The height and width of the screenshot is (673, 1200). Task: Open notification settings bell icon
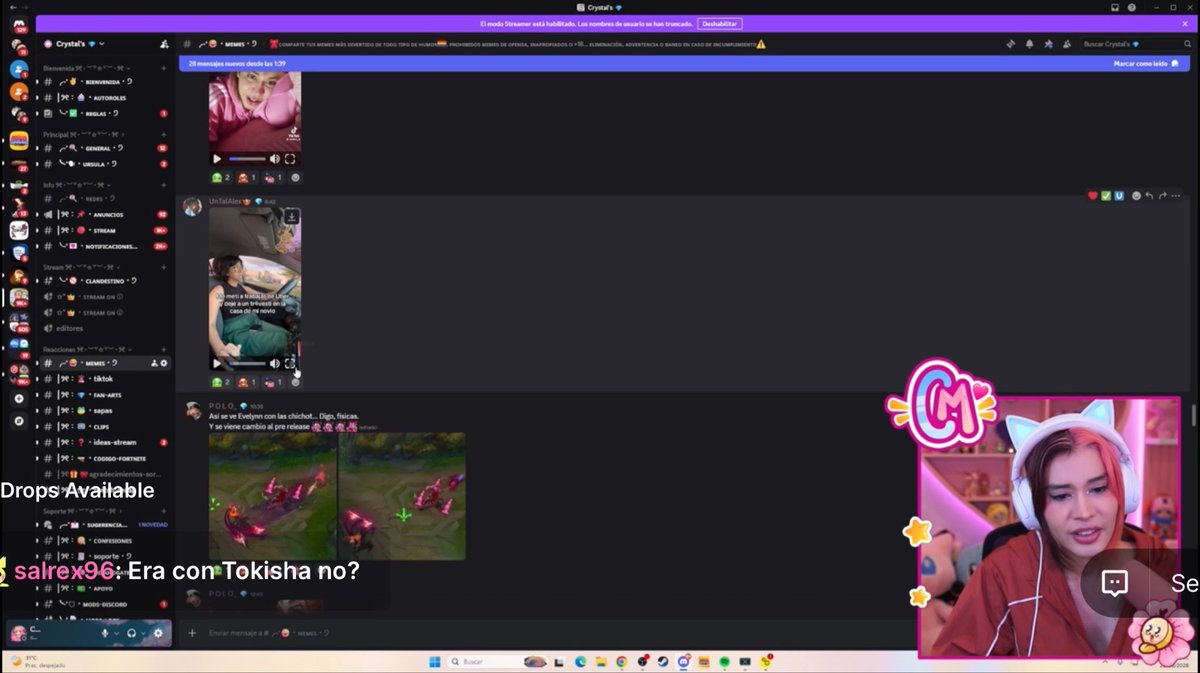[x=1029, y=44]
